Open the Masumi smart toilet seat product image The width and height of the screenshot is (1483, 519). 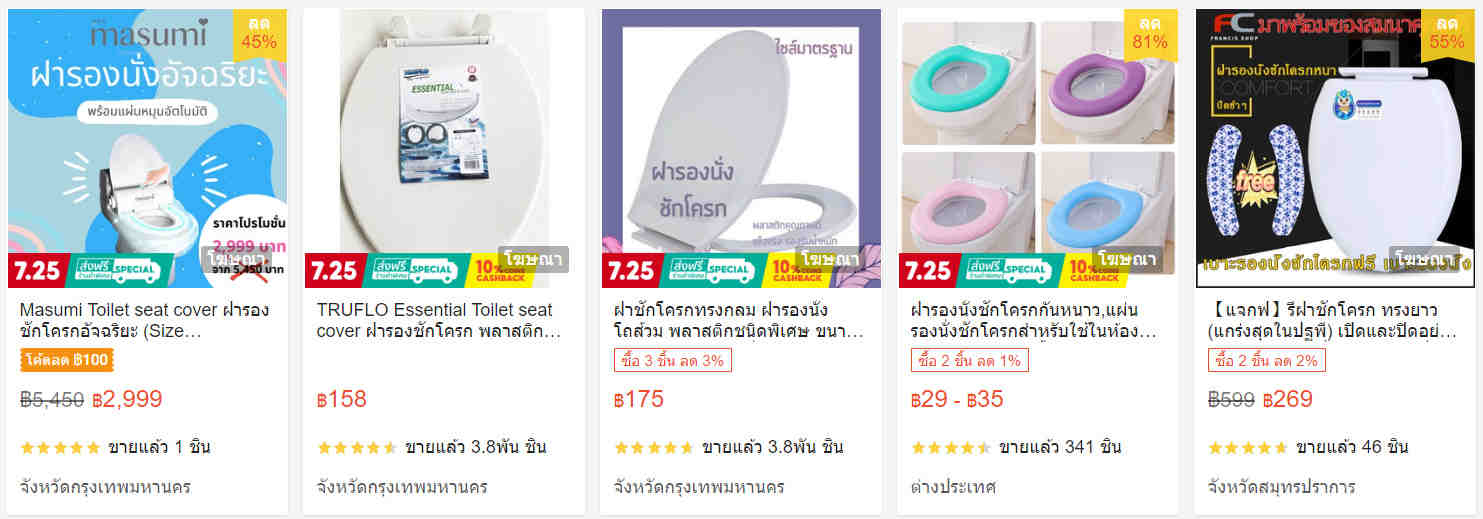(147, 148)
